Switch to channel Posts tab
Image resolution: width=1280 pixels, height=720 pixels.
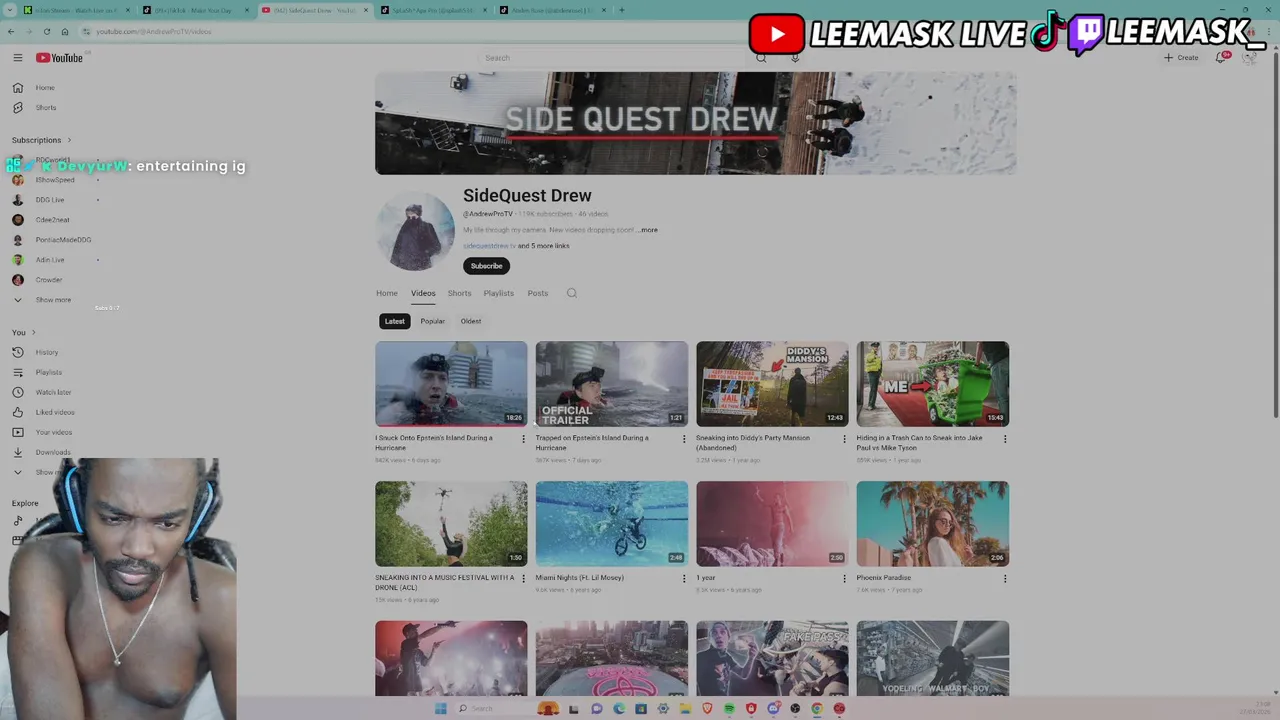coord(537,293)
